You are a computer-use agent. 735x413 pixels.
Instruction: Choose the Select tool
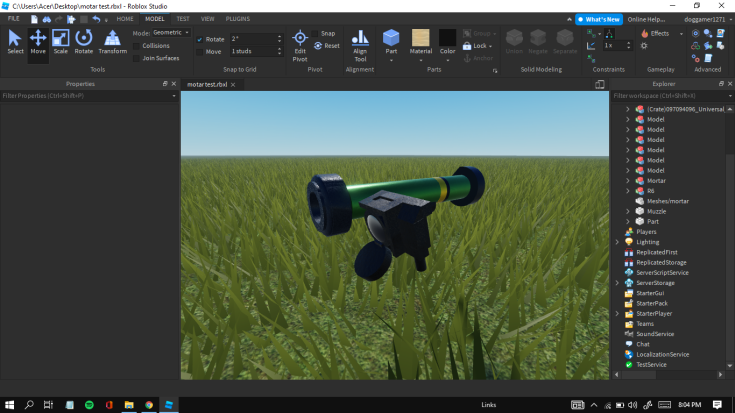[x=15, y=42]
